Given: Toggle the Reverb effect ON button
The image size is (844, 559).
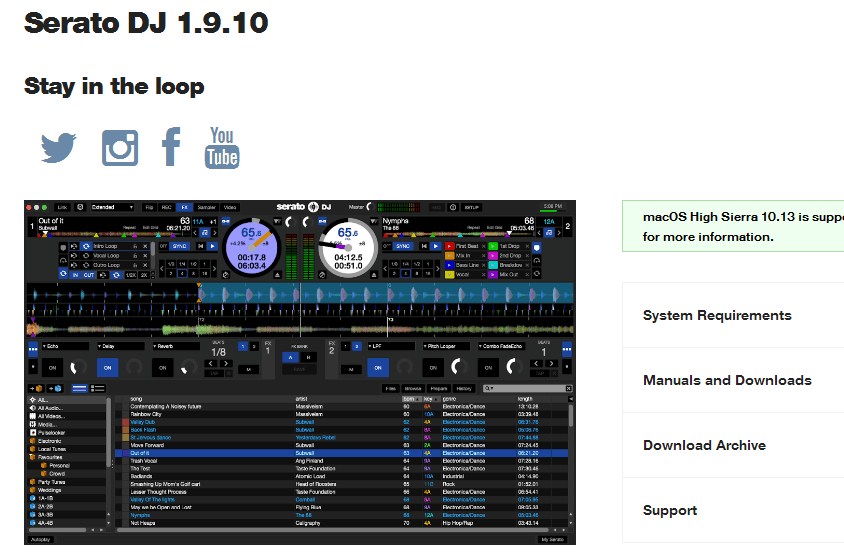Looking at the screenshot, I should [163, 368].
